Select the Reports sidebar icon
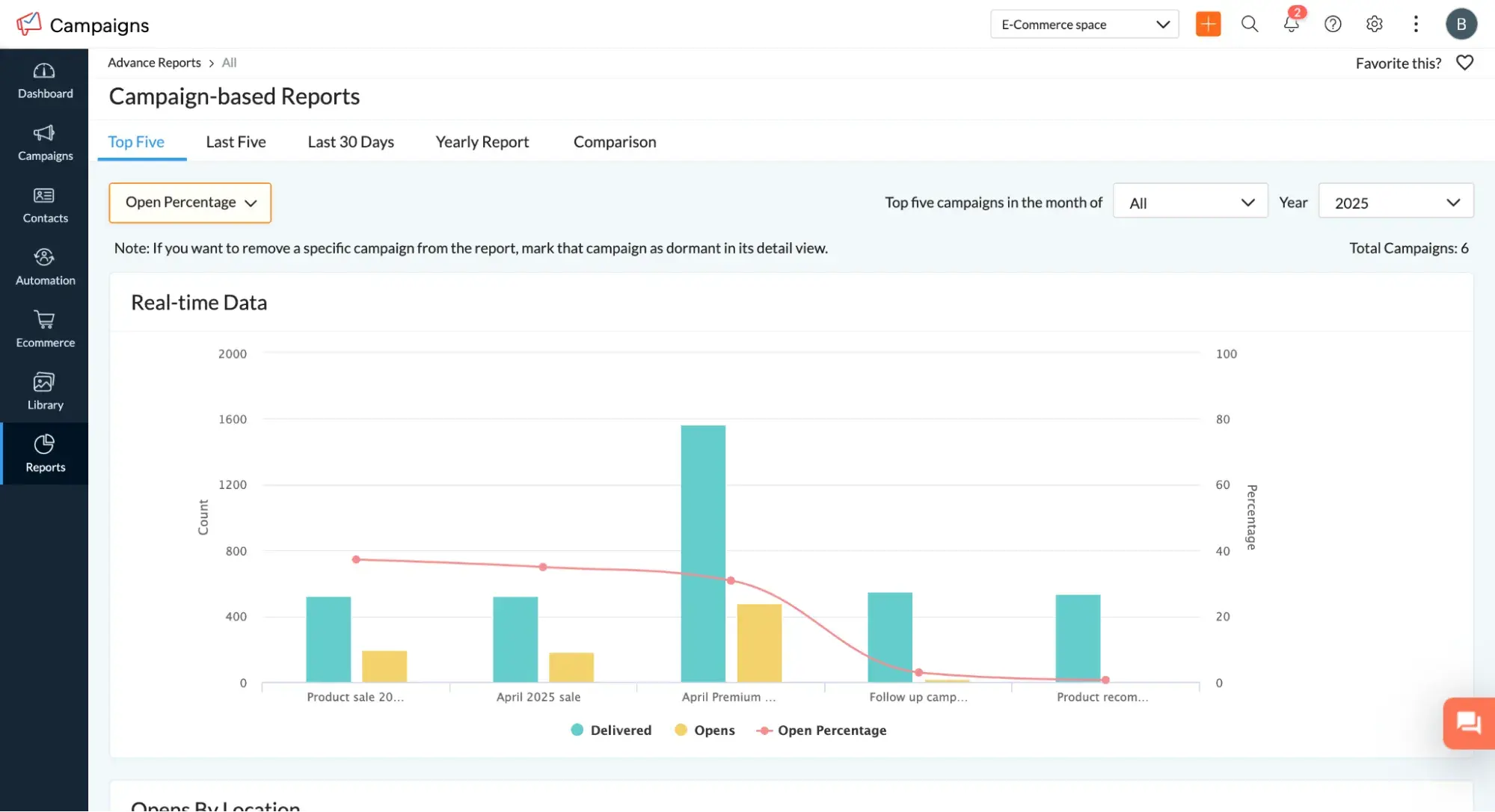The width and height of the screenshot is (1495, 812). click(45, 453)
